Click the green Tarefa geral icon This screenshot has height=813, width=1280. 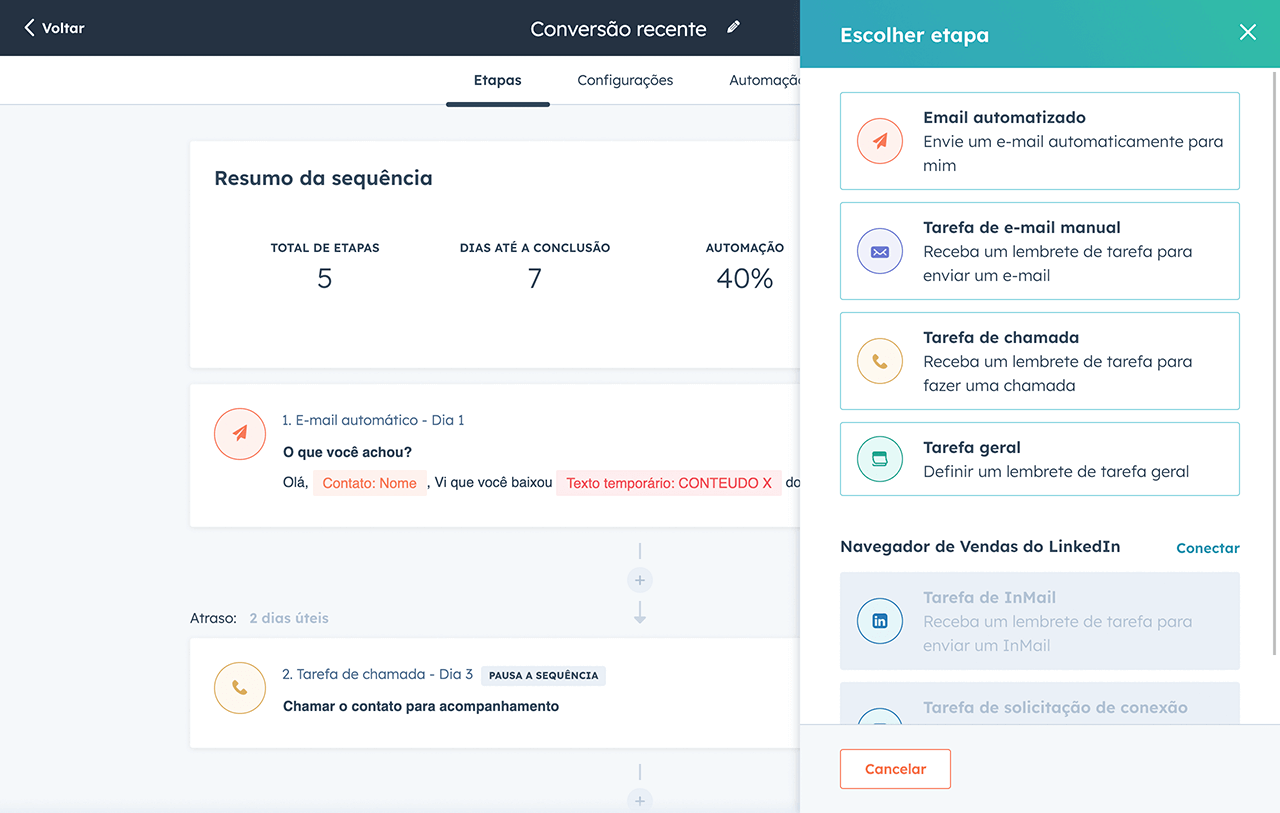click(880, 459)
